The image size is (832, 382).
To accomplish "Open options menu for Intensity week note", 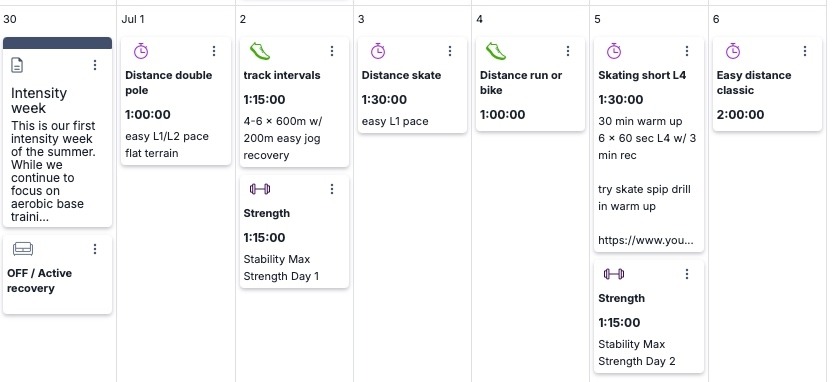I will click(95, 65).
